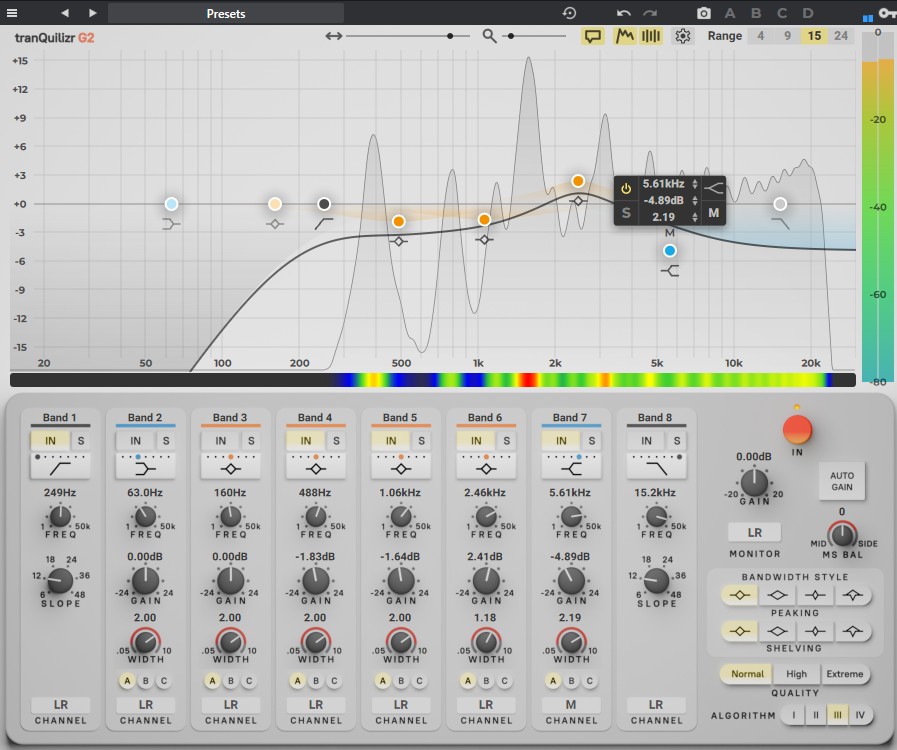Click the undo arrow
The height and width of the screenshot is (750, 897).
coord(624,13)
